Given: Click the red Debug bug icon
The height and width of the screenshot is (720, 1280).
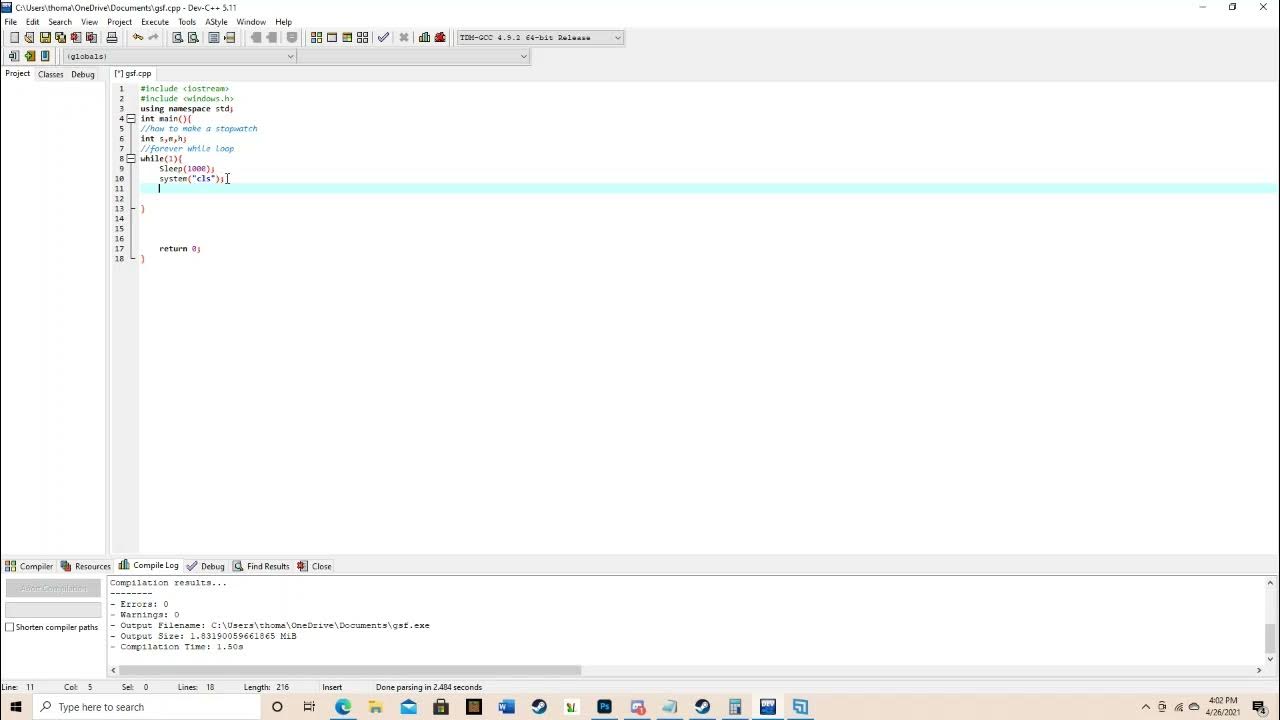Looking at the screenshot, I should click(440, 38).
